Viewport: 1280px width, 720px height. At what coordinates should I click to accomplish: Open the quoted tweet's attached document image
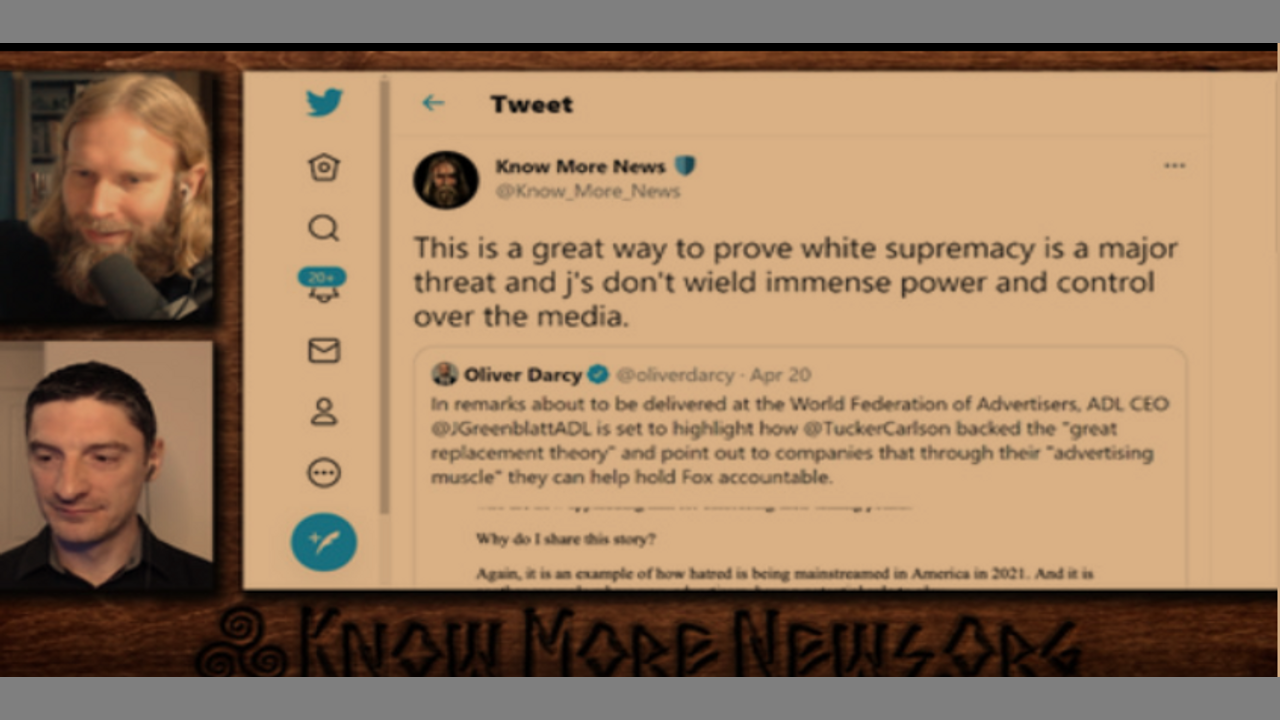[800, 545]
